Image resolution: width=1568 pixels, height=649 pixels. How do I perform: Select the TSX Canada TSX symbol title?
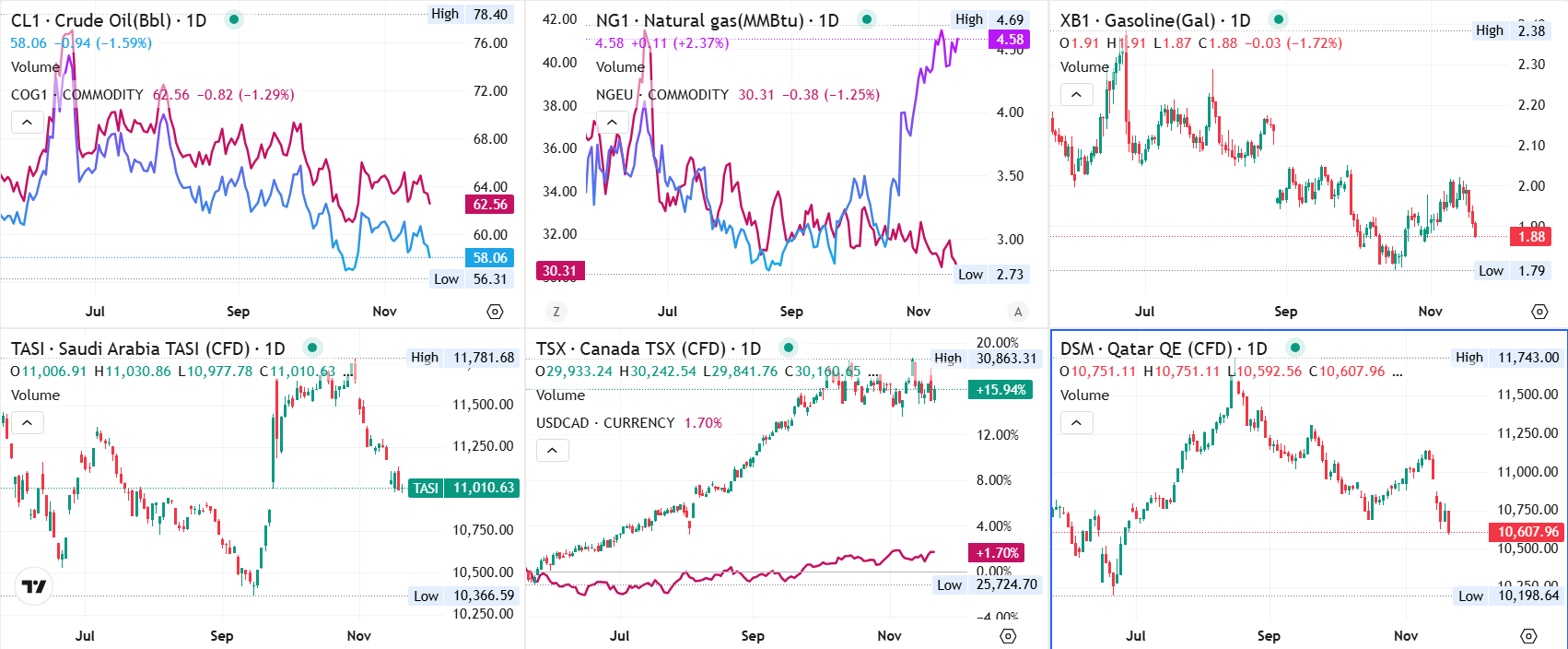[648, 348]
